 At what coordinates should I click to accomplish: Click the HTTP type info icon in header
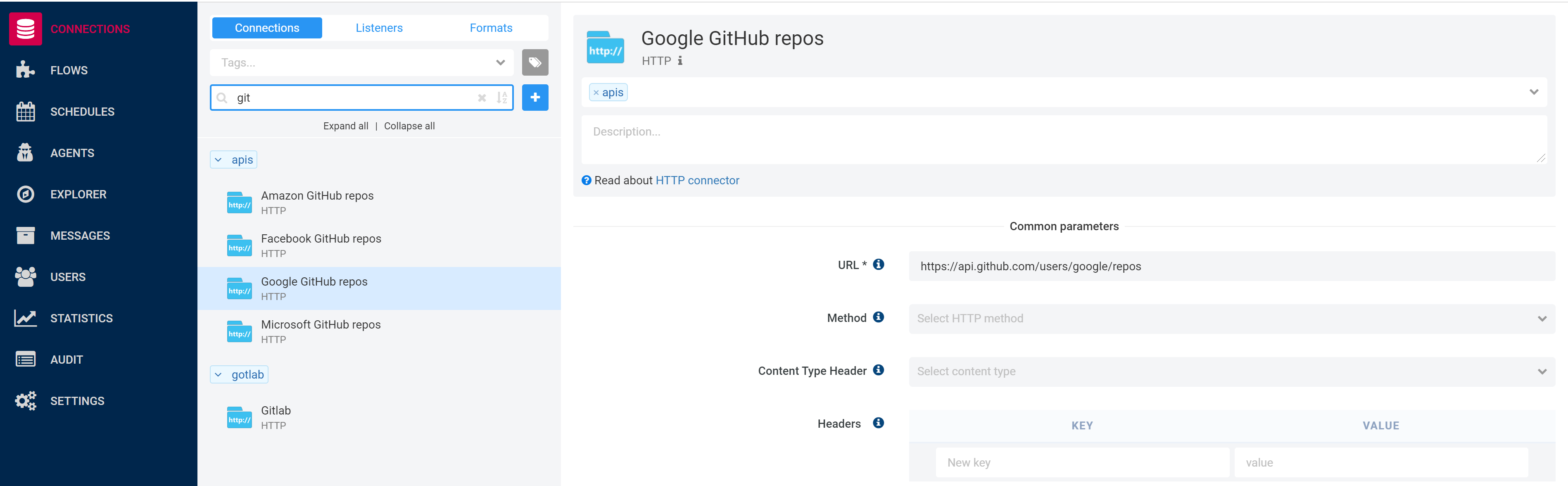point(680,61)
